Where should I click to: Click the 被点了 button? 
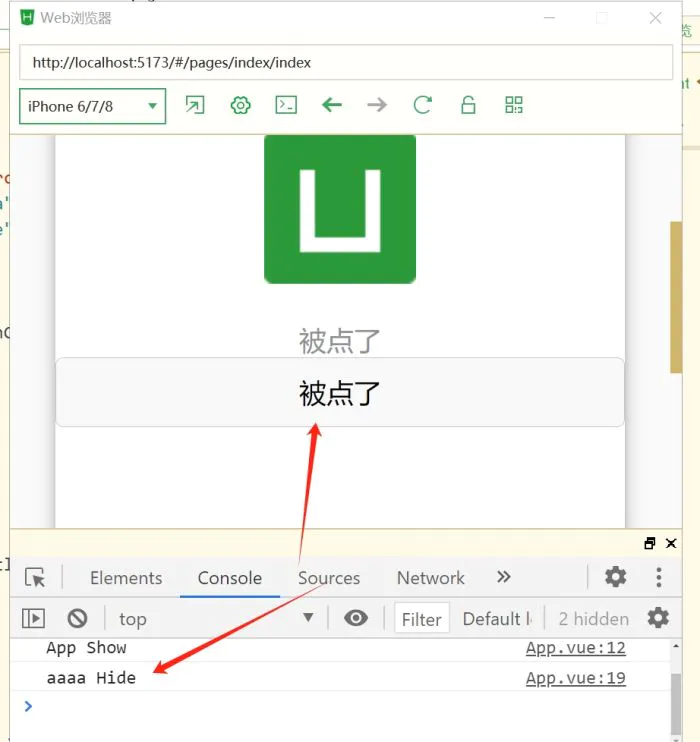click(x=340, y=392)
